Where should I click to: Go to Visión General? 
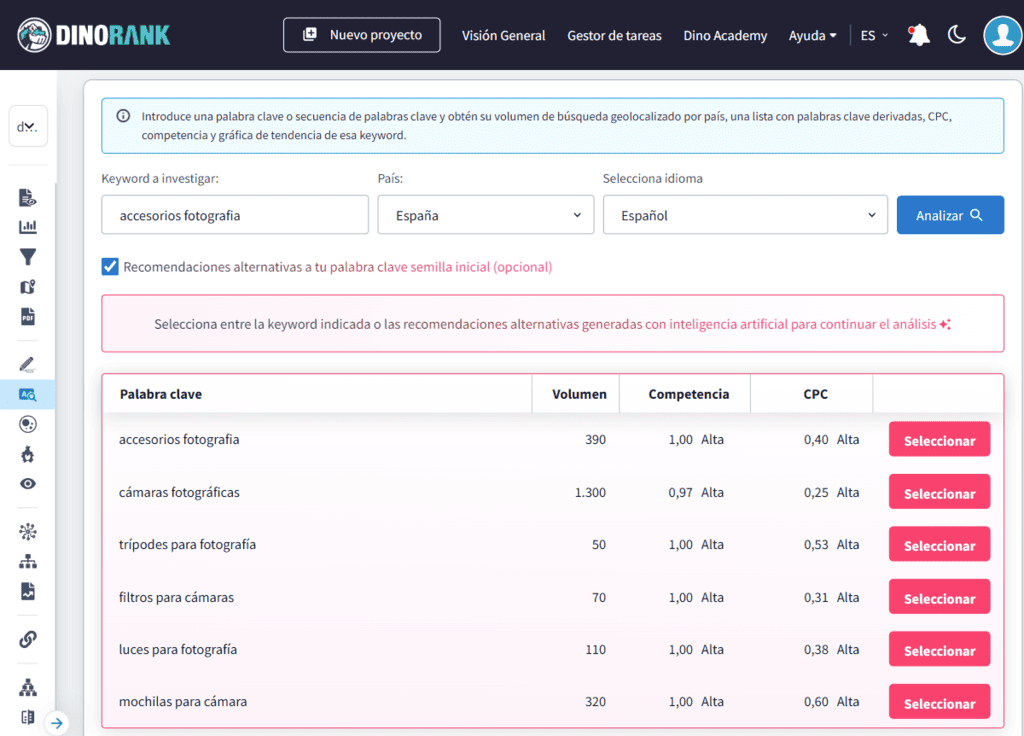point(503,35)
